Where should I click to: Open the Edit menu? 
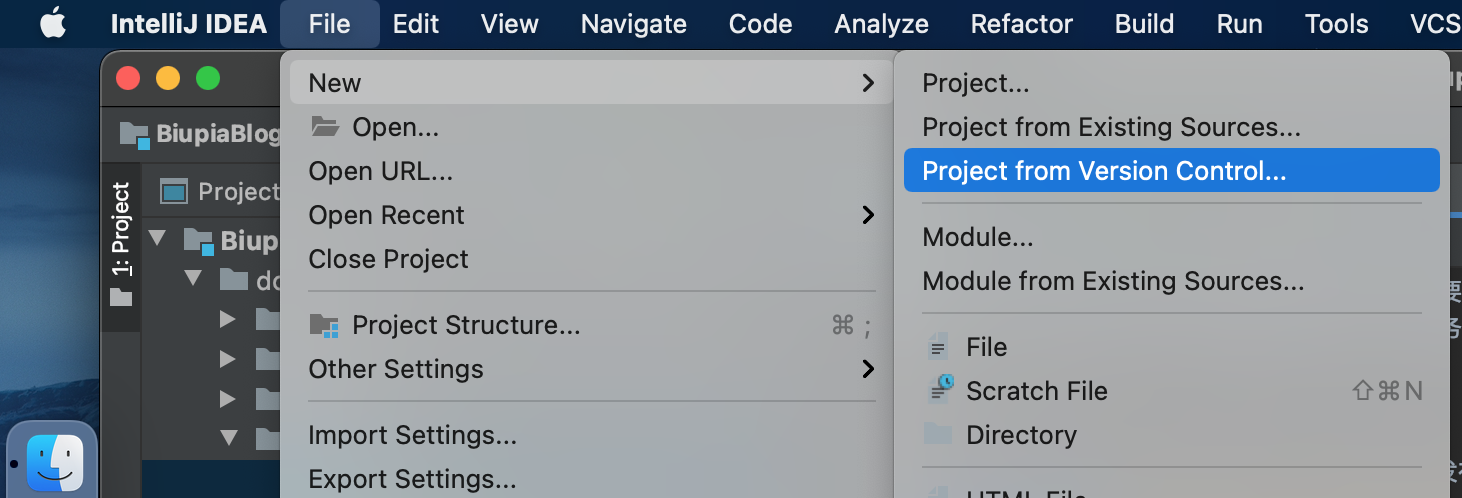click(416, 24)
